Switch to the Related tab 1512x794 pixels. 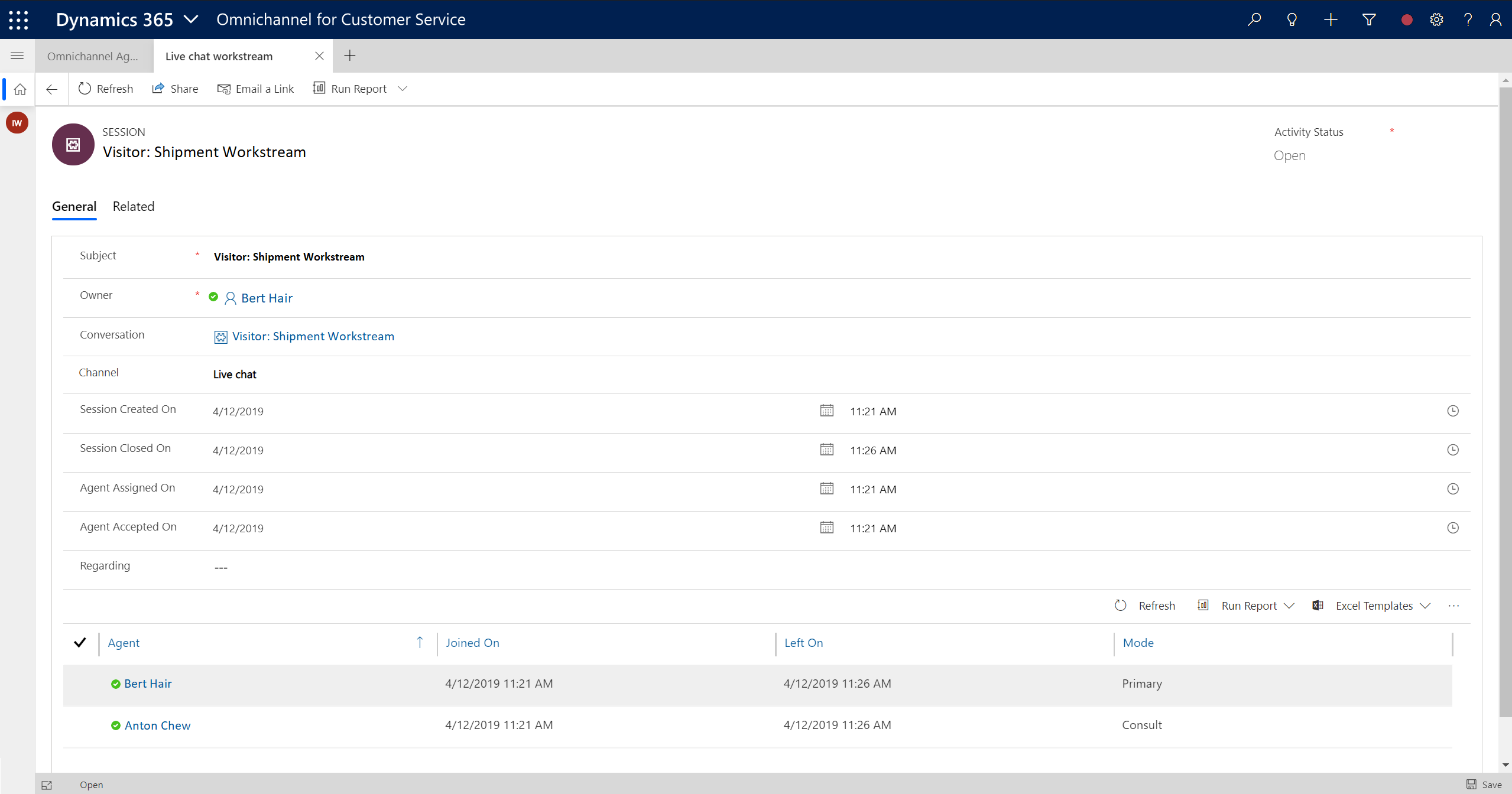pos(133,206)
